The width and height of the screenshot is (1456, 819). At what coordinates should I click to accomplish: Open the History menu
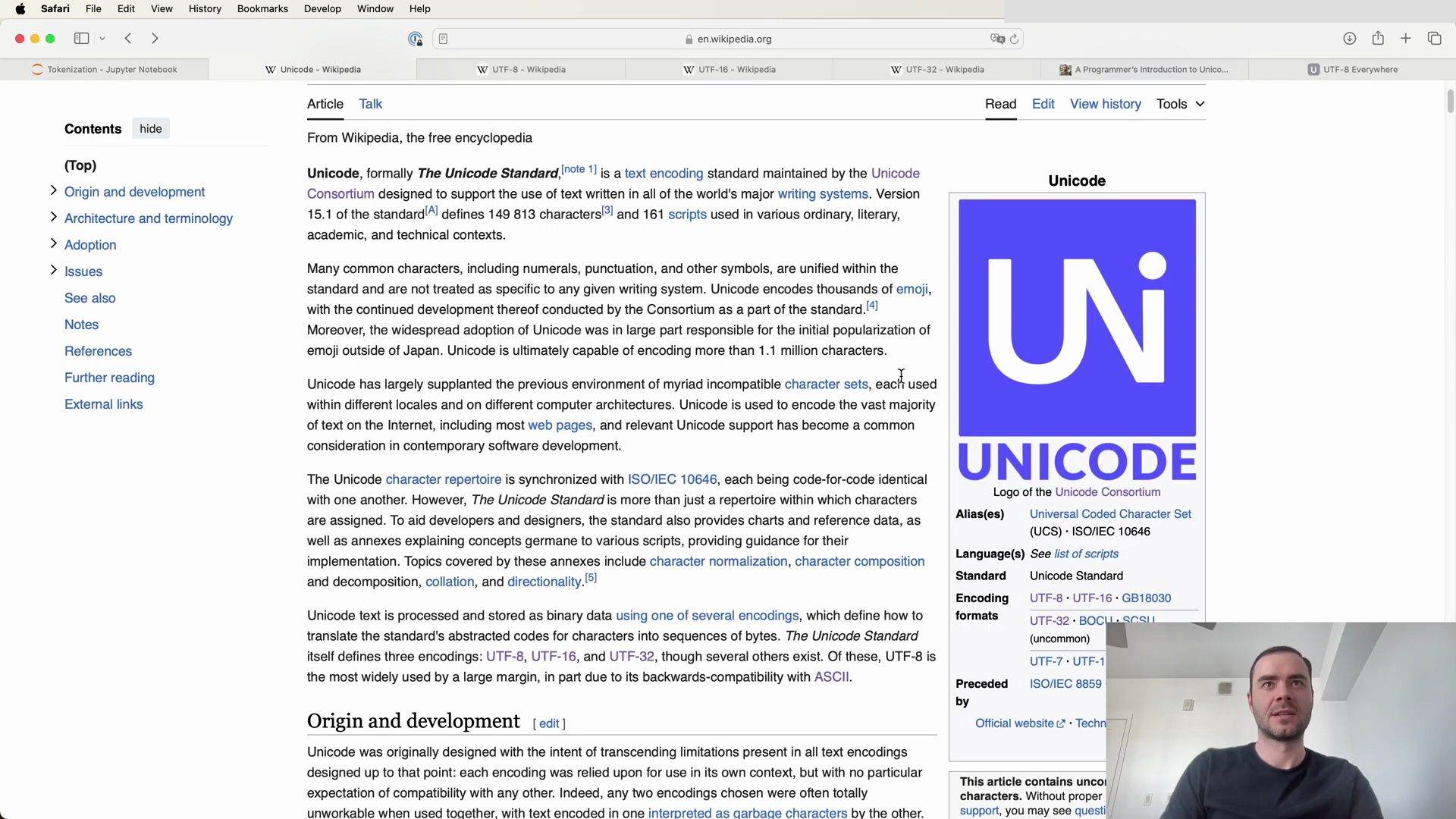click(205, 9)
